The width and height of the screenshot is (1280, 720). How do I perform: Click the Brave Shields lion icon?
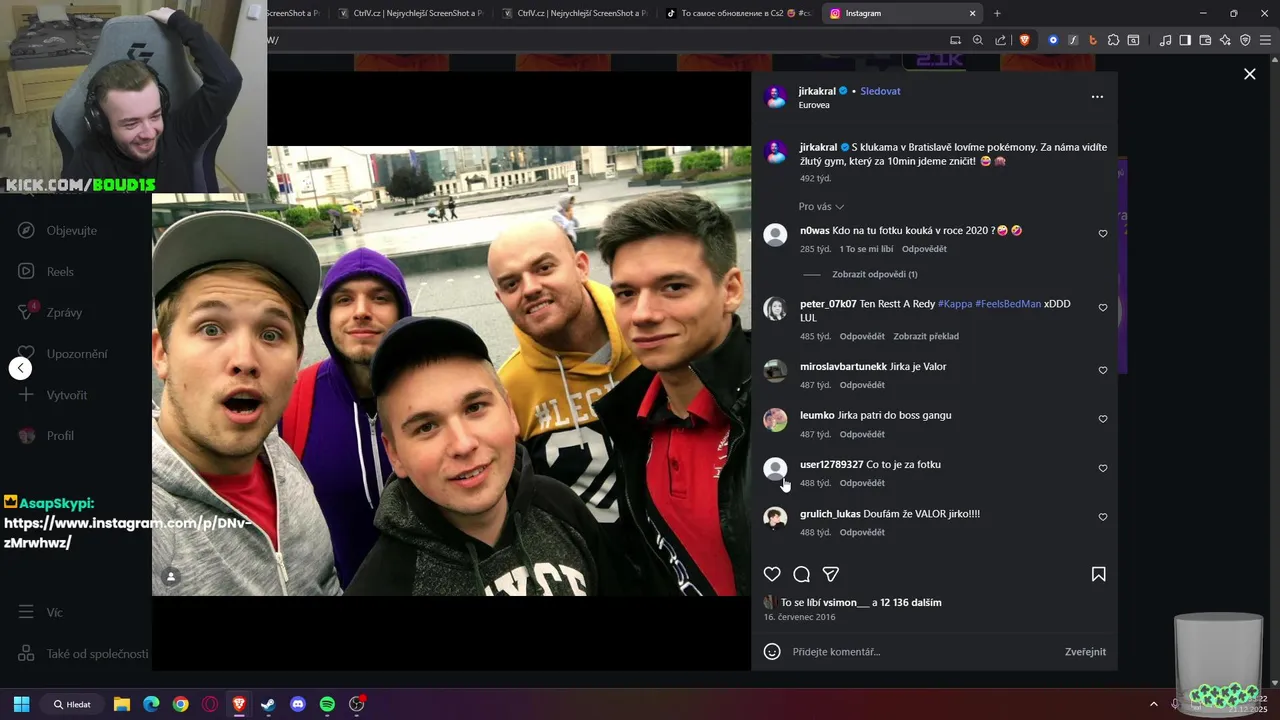coord(1025,40)
